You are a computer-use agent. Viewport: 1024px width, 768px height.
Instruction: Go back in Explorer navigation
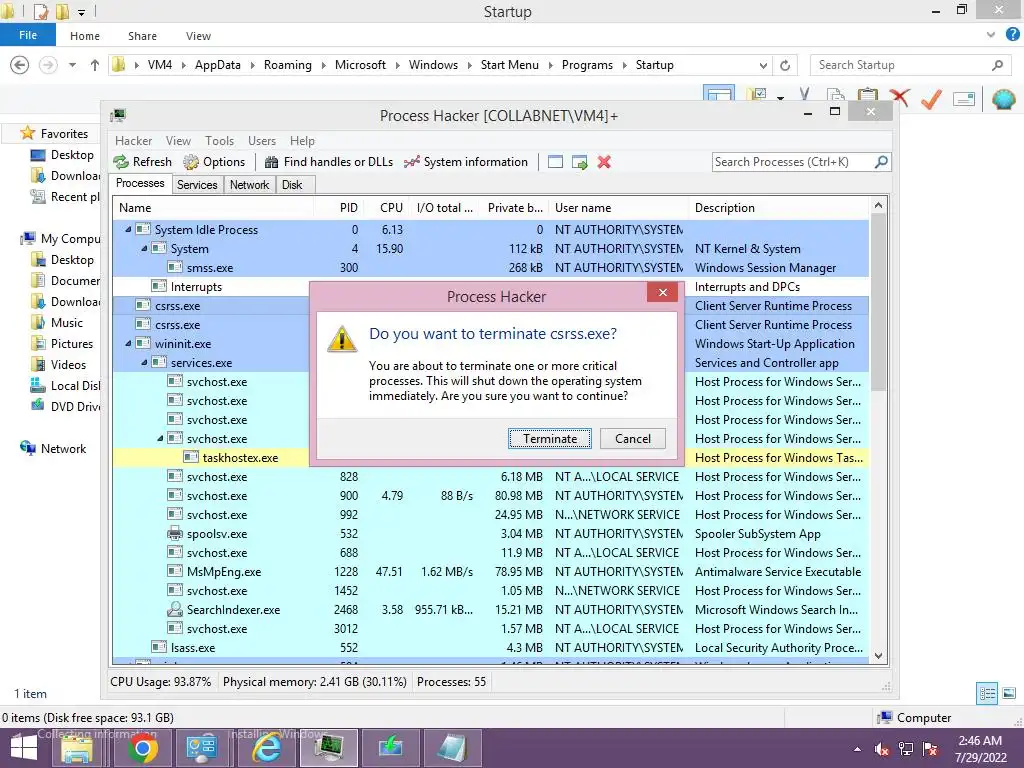click(20, 65)
